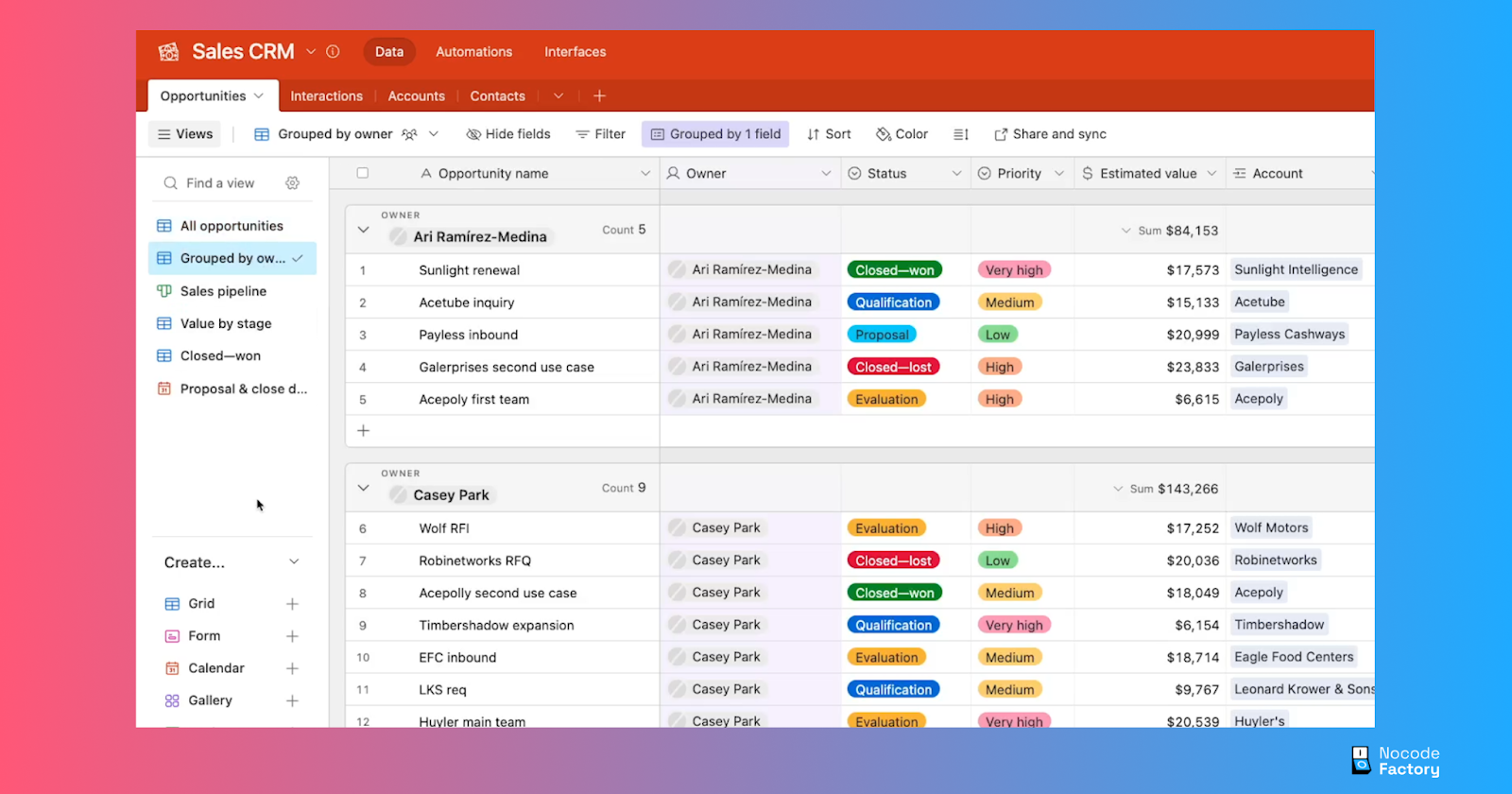Open the Automations tab
The width and height of the screenshot is (1512, 794).
point(474,52)
